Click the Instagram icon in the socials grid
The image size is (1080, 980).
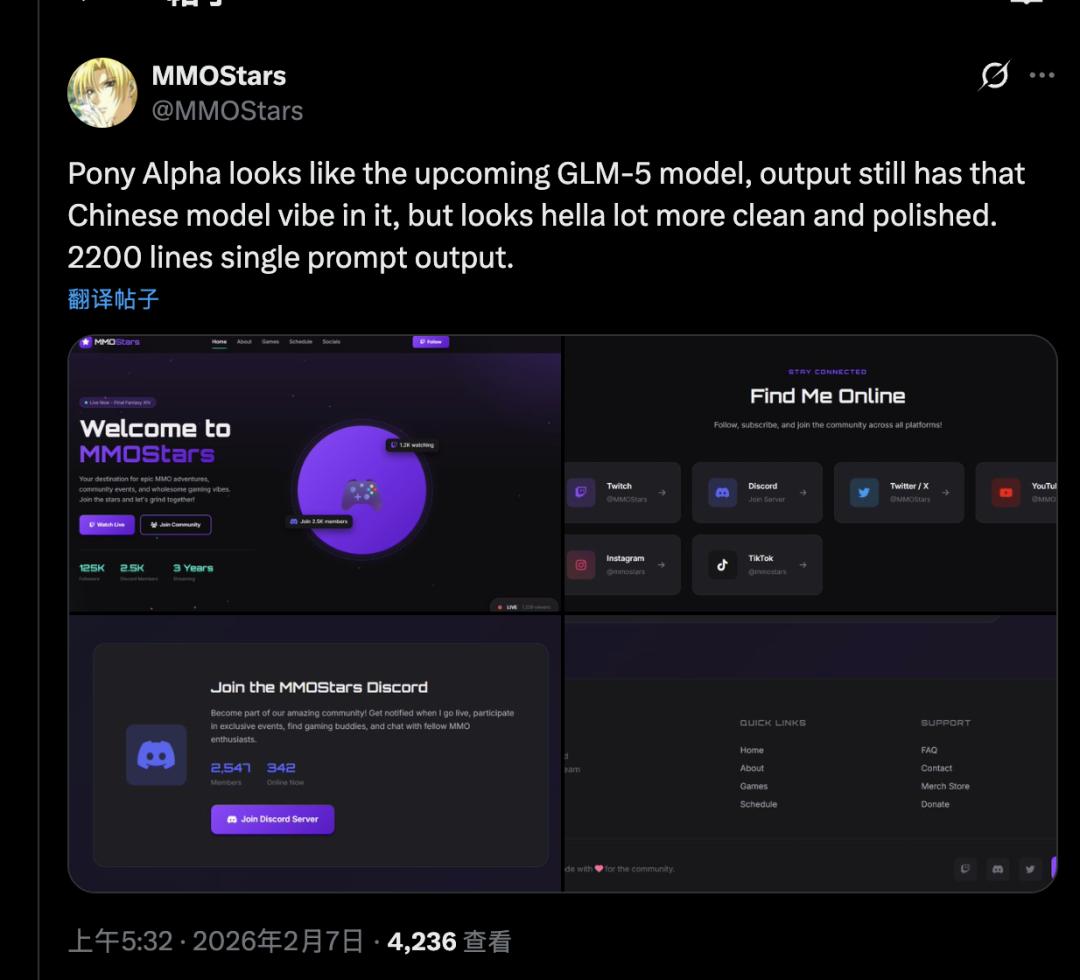tap(581, 565)
